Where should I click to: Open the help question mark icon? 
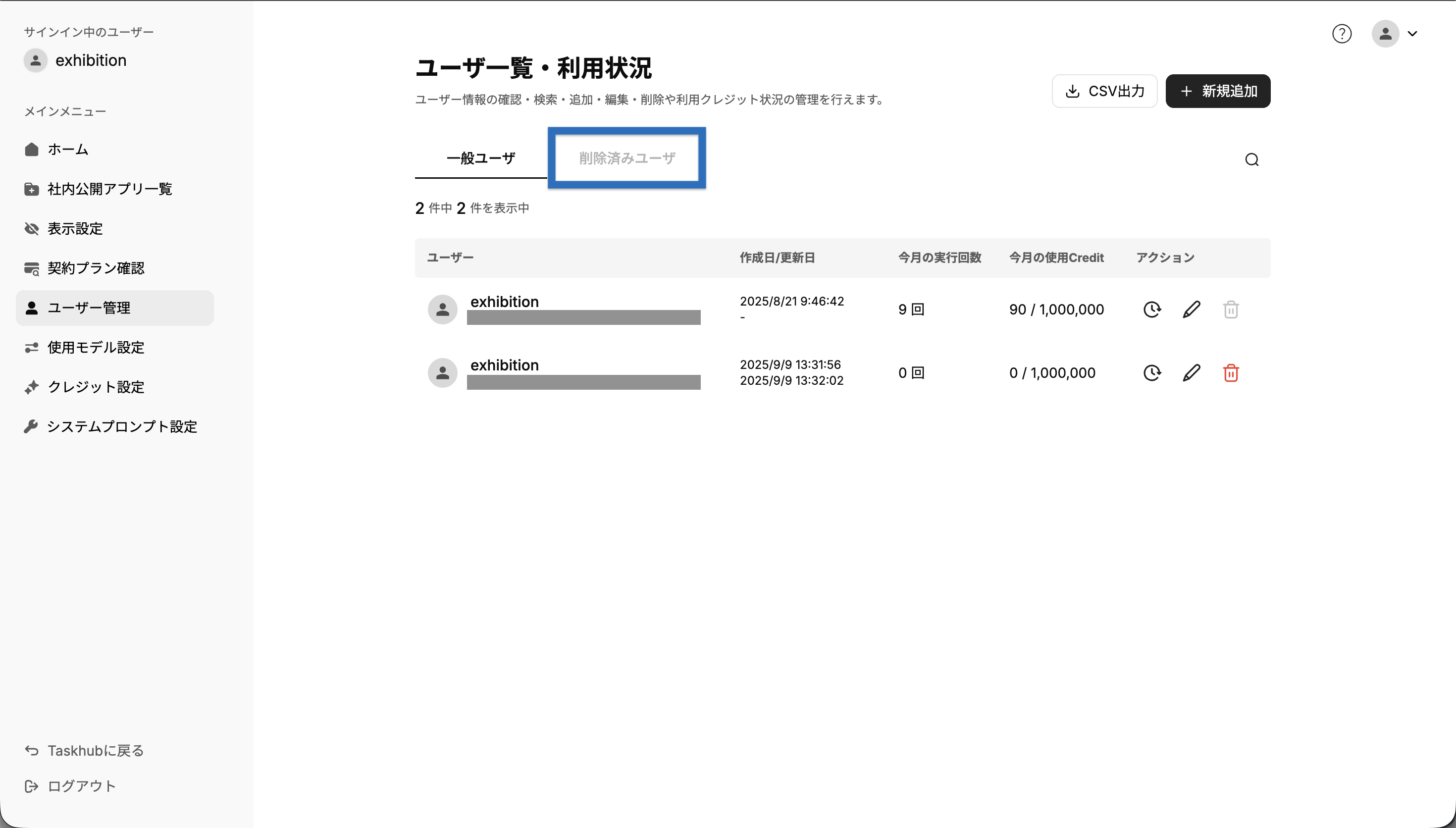point(1341,34)
